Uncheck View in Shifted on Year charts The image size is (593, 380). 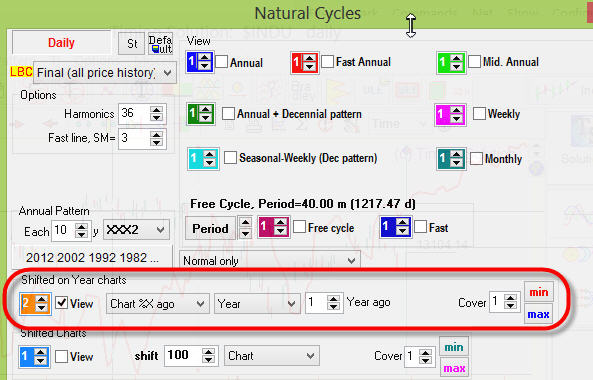62,303
